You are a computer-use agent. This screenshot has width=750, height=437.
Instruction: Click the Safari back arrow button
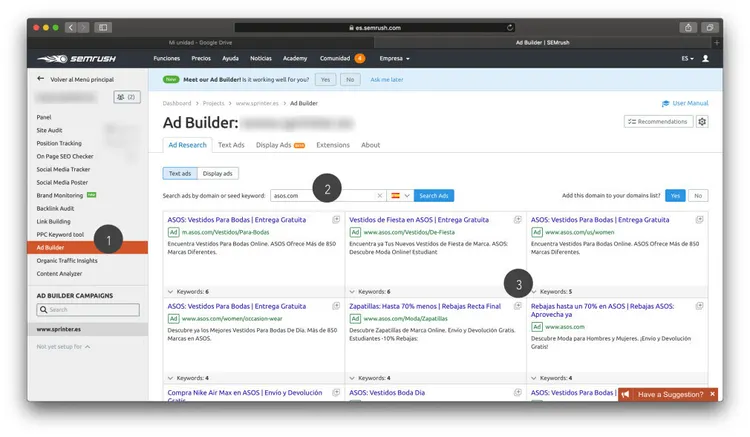tap(71, 27)
